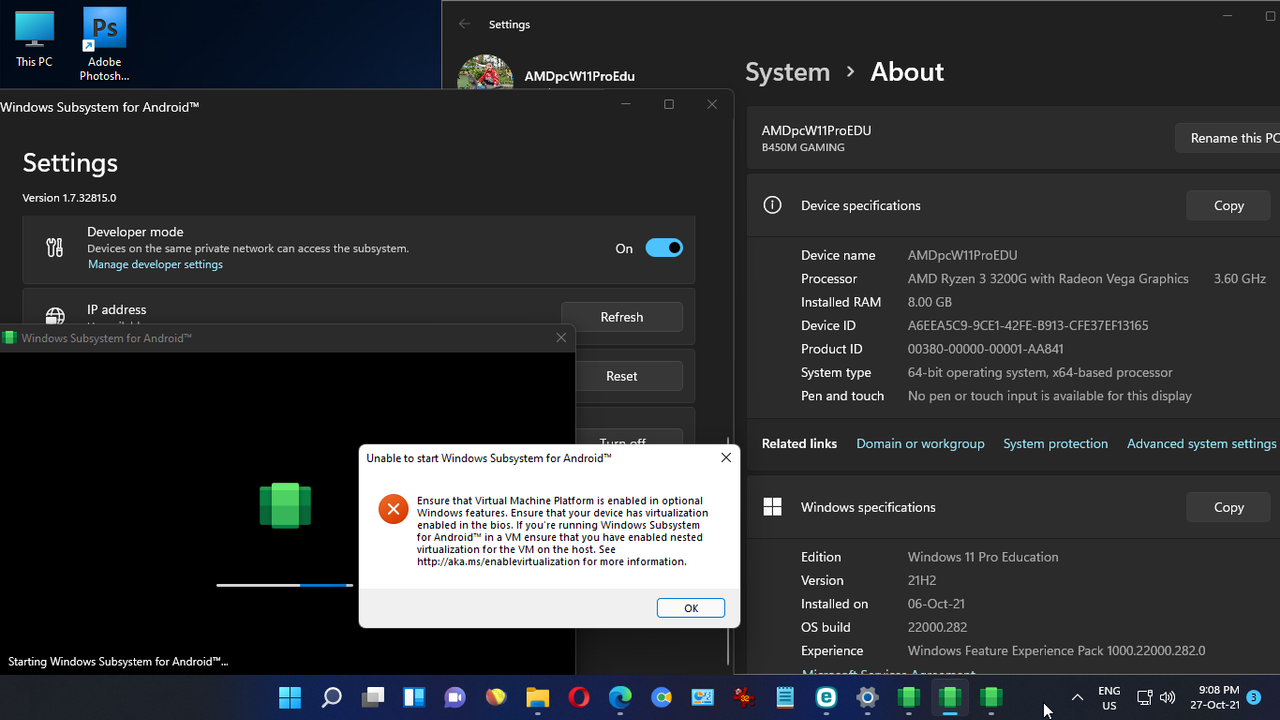Click Device ID value A6EEA5C9-9CE1-42FE-B913-CFE37EF13165
The image size is (1280, 720).
pos(1028,325)
